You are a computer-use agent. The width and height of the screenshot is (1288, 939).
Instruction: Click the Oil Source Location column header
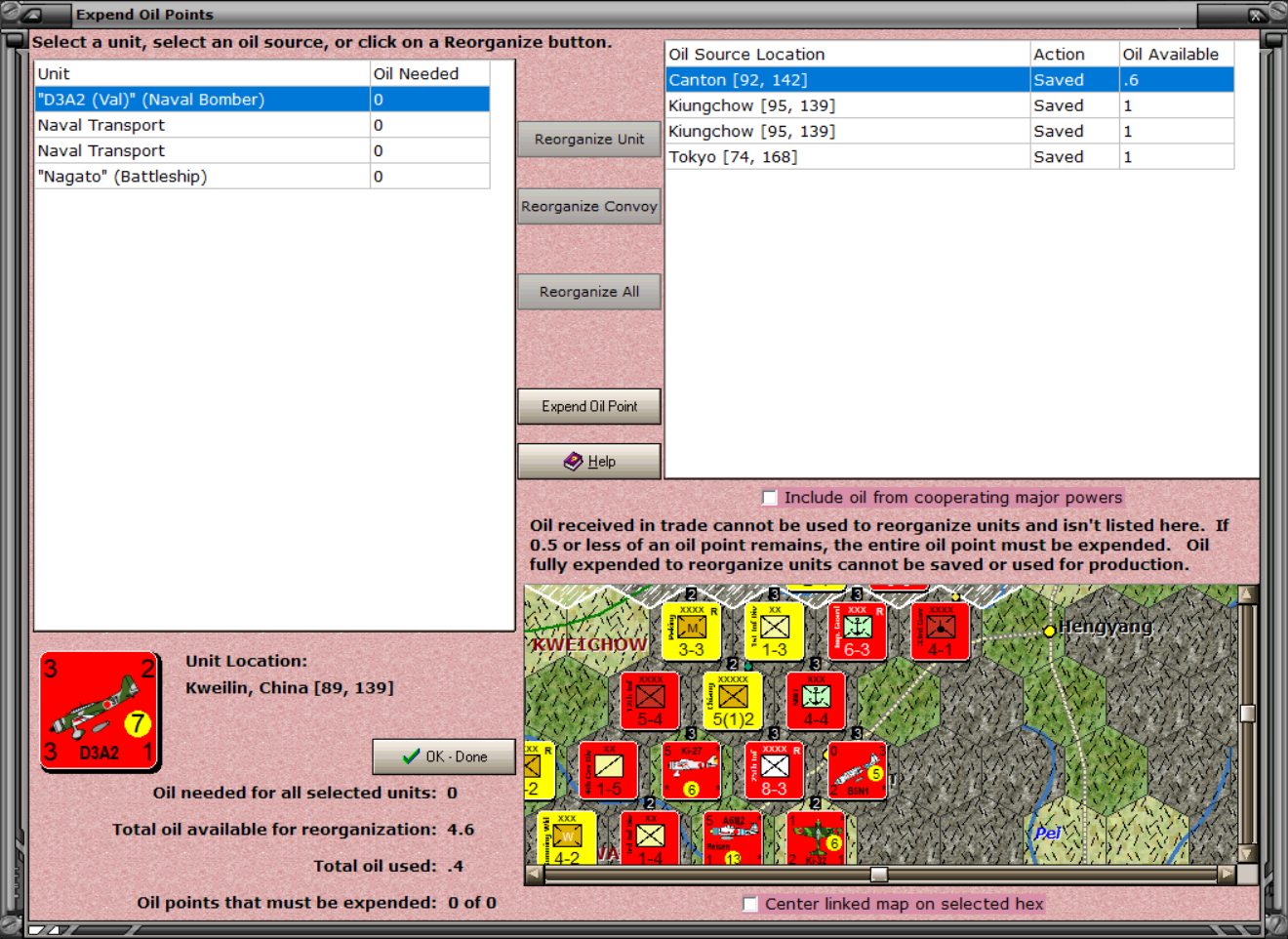tap(847, 55)
